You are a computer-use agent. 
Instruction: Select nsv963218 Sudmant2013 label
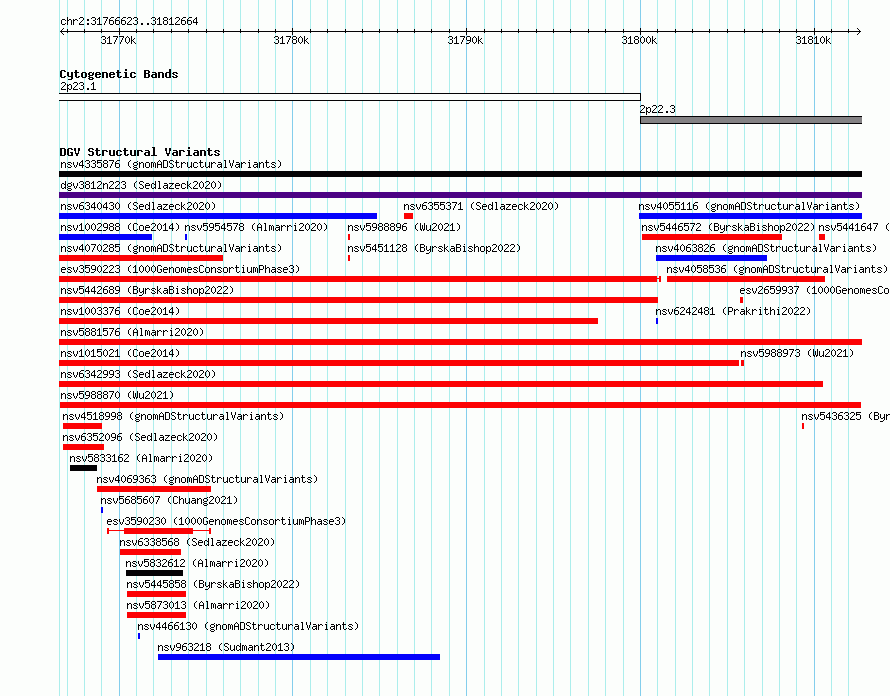226,647
